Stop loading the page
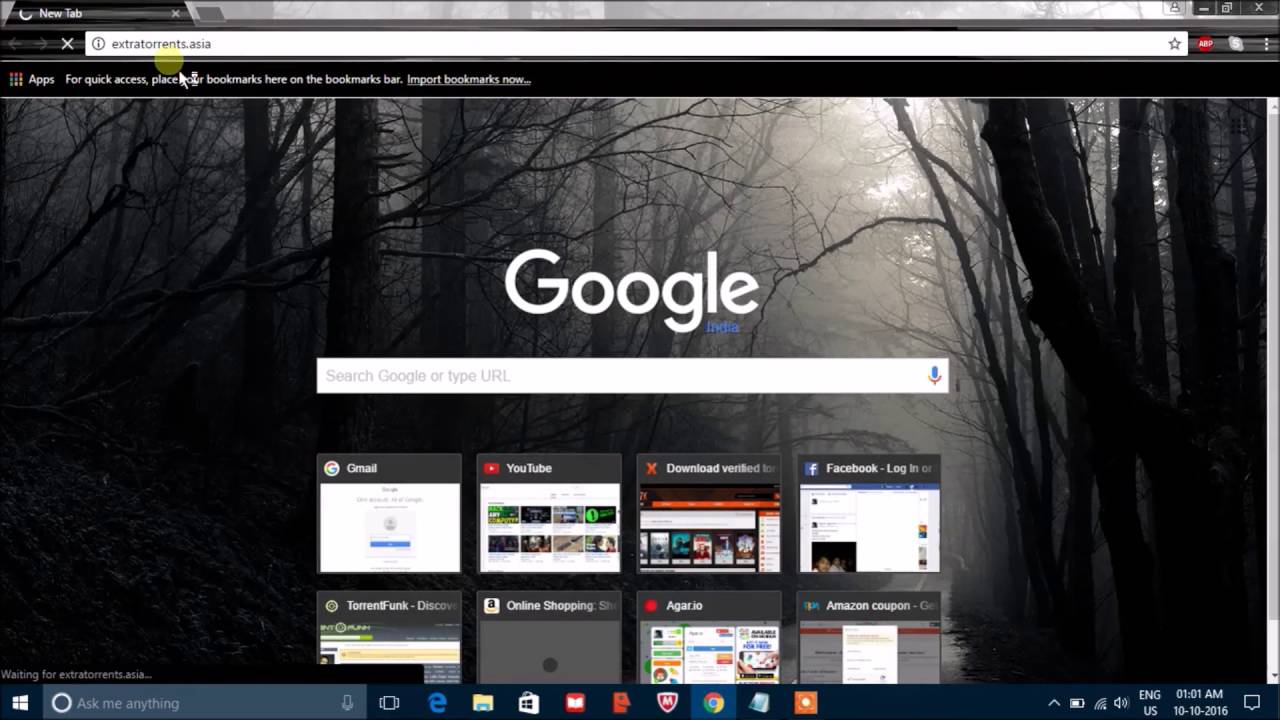The width and height of the screenshot is (1280, 720). click(67, 44)
